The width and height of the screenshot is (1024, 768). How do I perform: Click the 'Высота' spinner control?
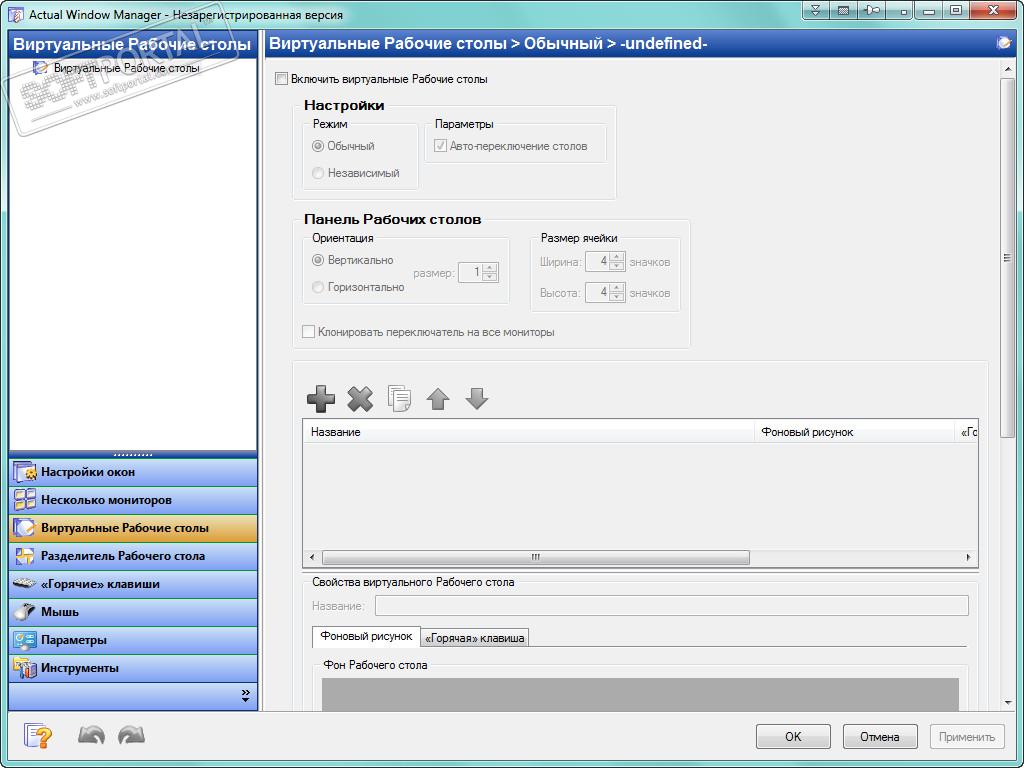pos(605,293)
